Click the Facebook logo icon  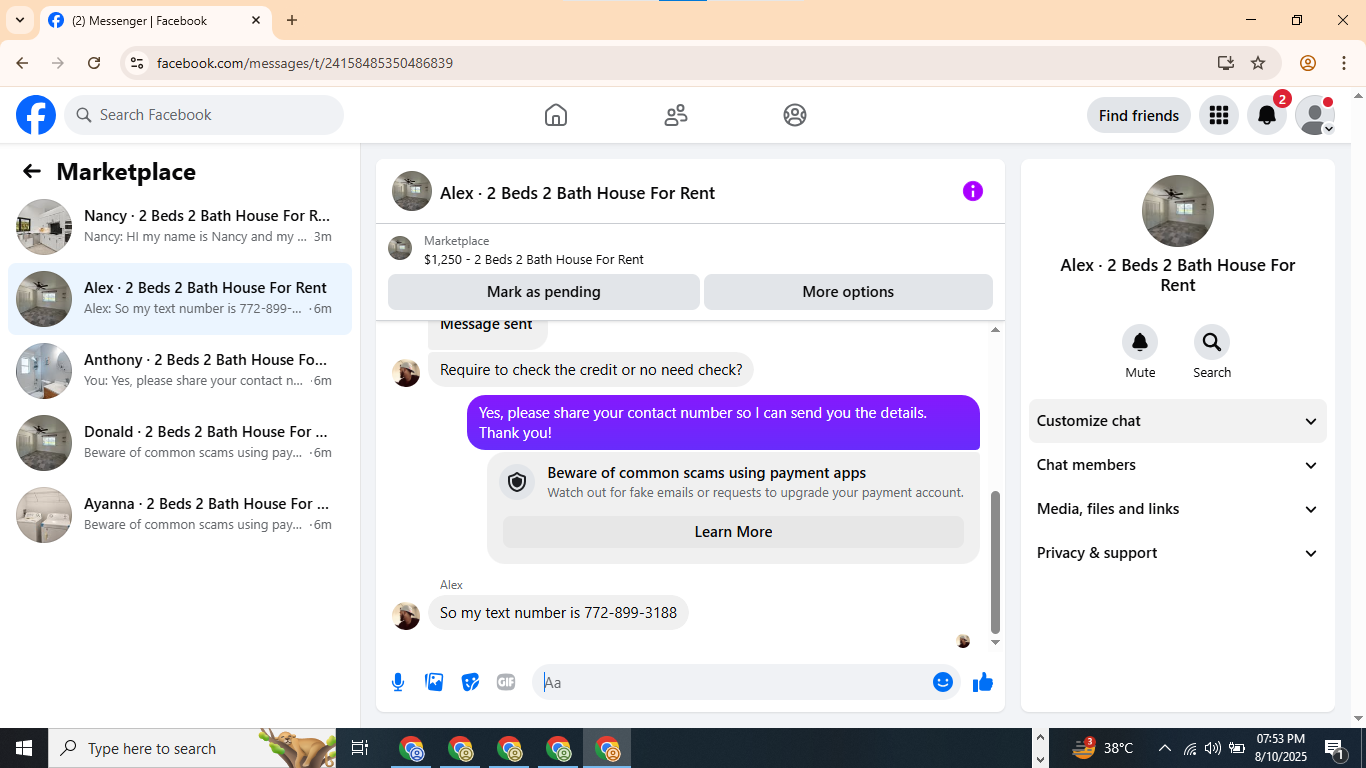(36, 115)
